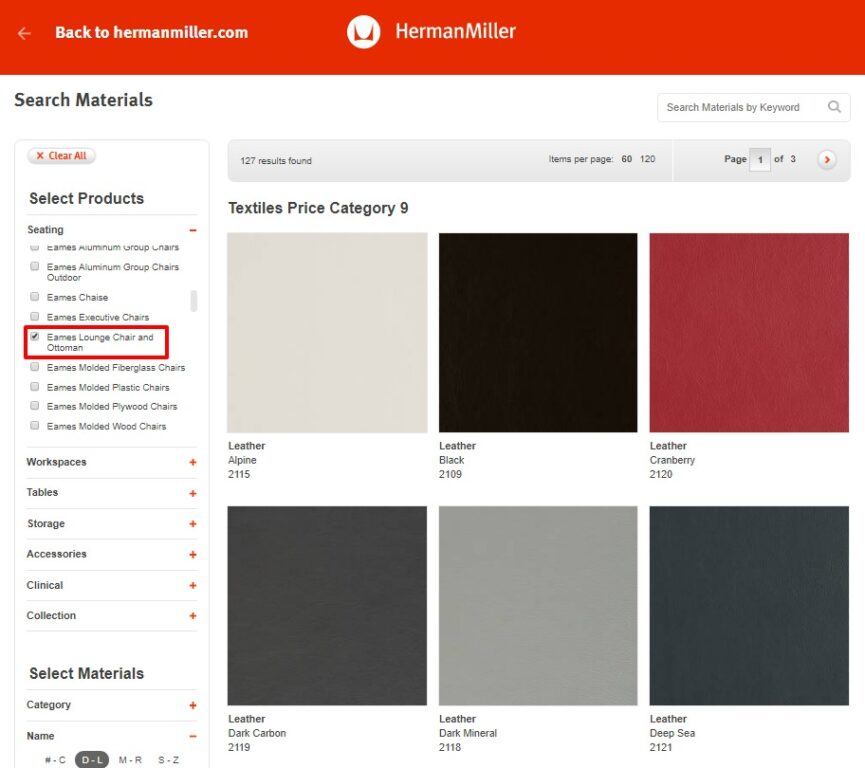865x768 pixels.
Task: Select the Dark Mineral leather swatch
Action: [x=538, y=606]
